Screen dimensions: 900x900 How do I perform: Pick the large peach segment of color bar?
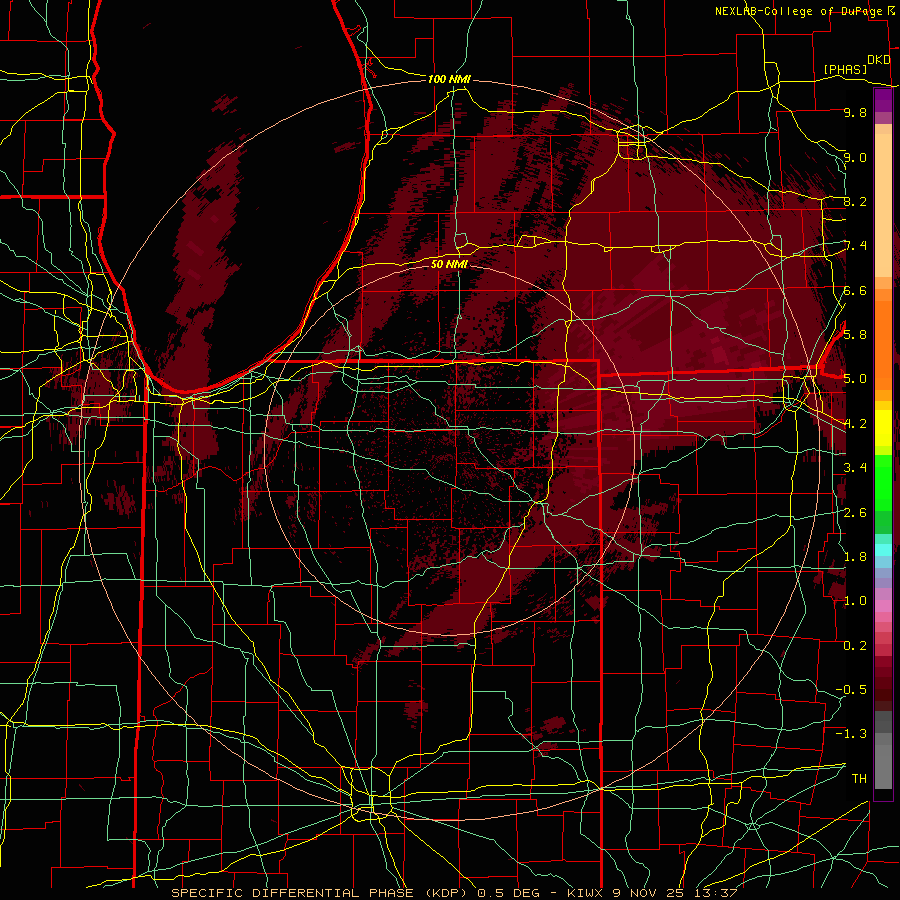883,207
